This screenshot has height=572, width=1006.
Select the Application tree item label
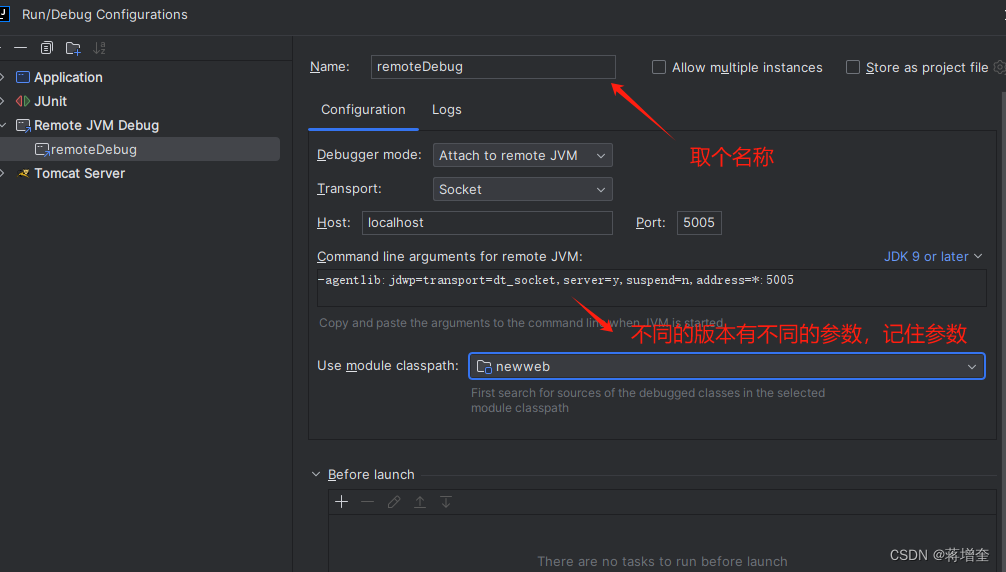click(x=68, y=78)
